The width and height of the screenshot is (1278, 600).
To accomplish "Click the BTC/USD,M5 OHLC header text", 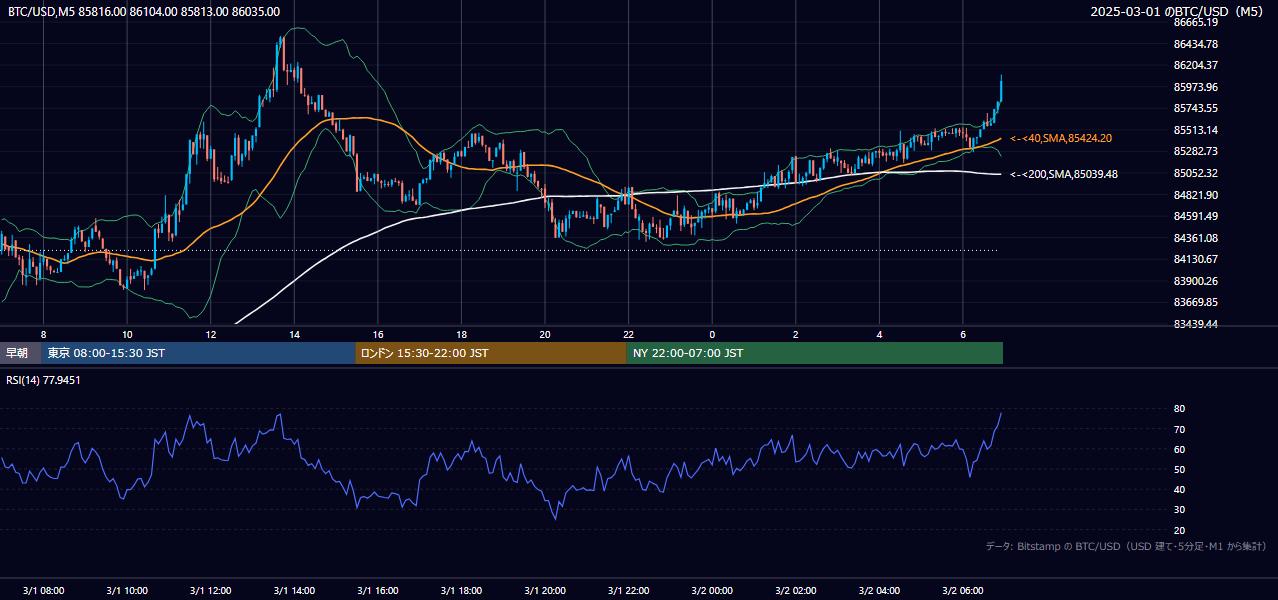I will (144, 11).
